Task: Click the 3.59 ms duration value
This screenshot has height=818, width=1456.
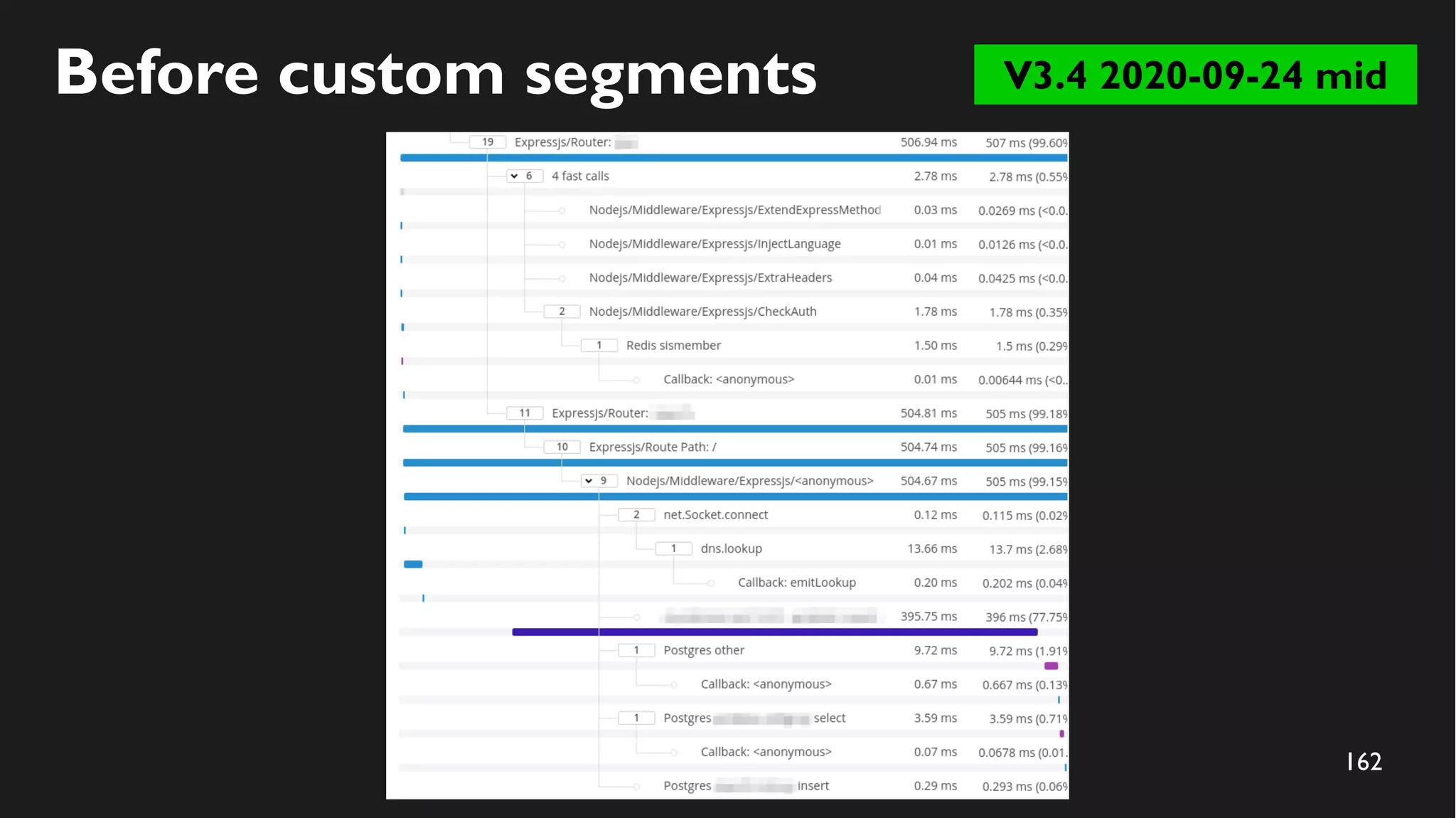Action: [x=936, y=718]
